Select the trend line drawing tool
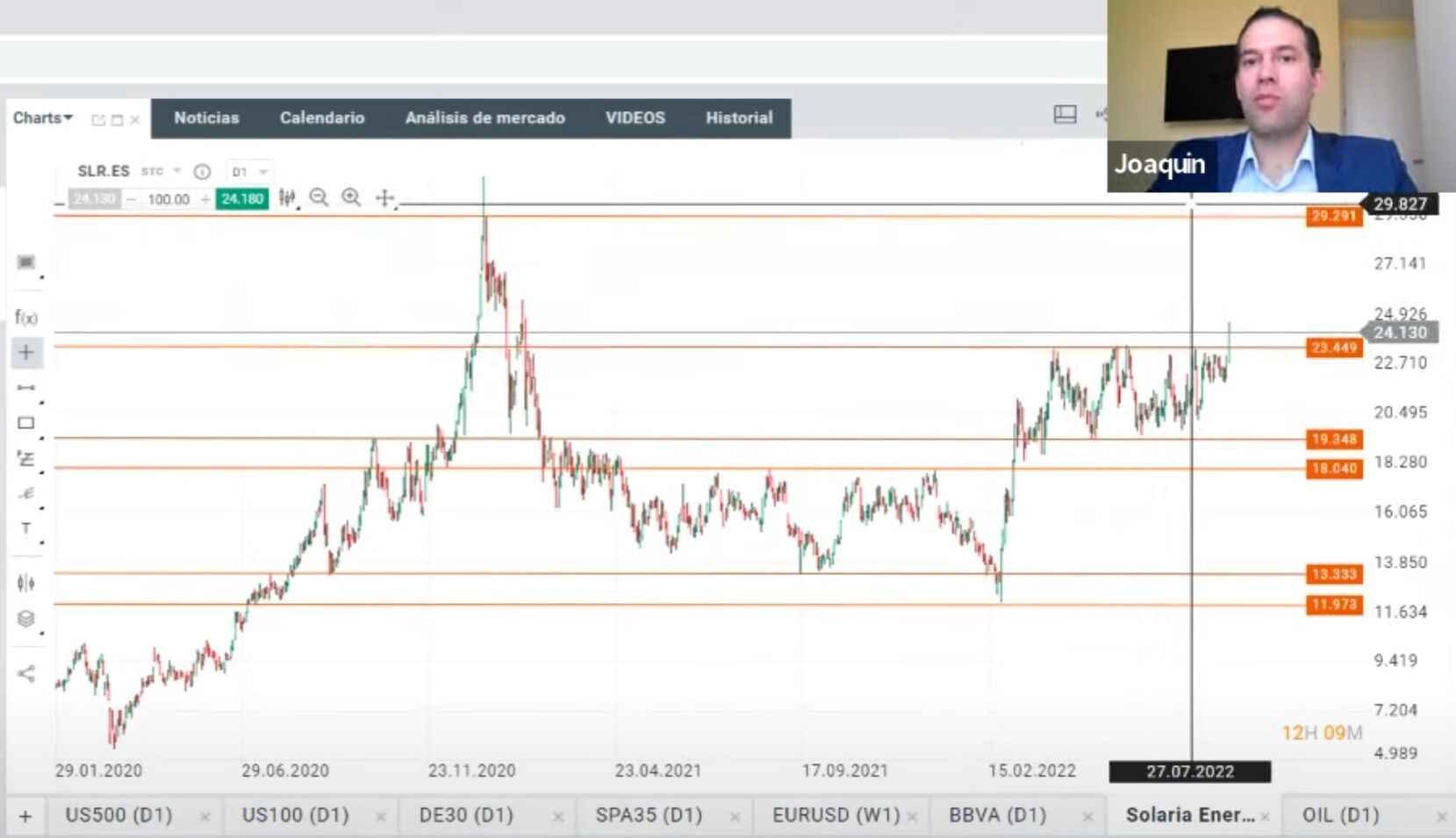The width and height of the screenshot is (1456, 838). [26, 388]
